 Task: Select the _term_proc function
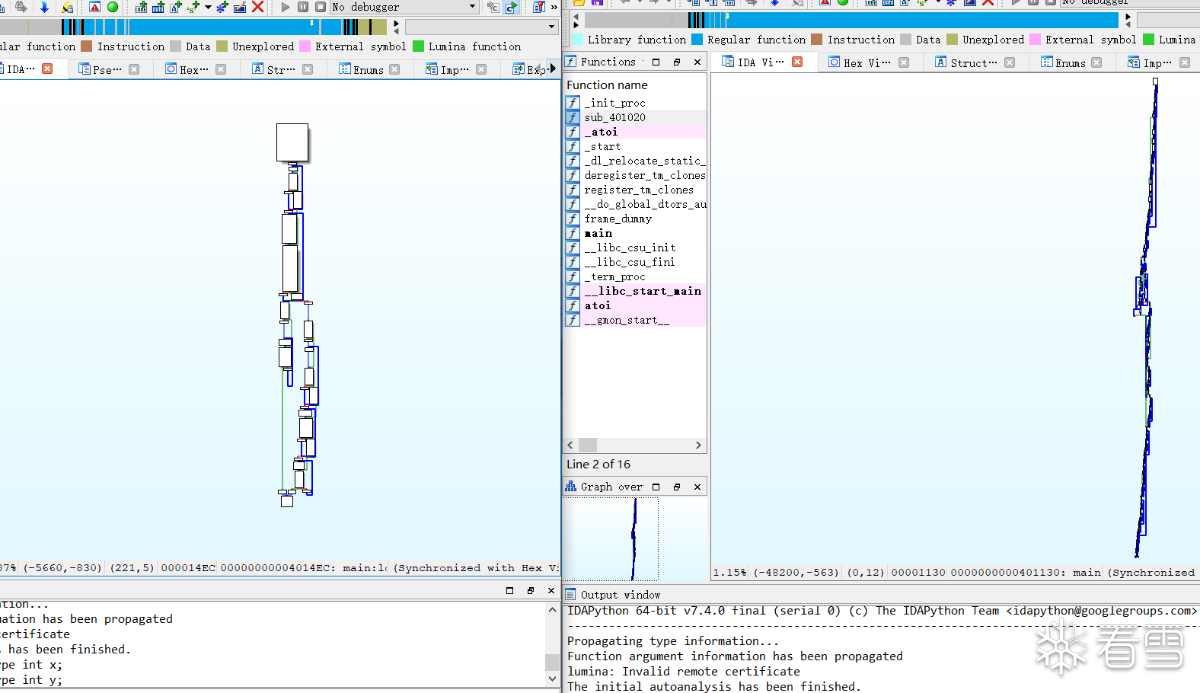point(635,277)
